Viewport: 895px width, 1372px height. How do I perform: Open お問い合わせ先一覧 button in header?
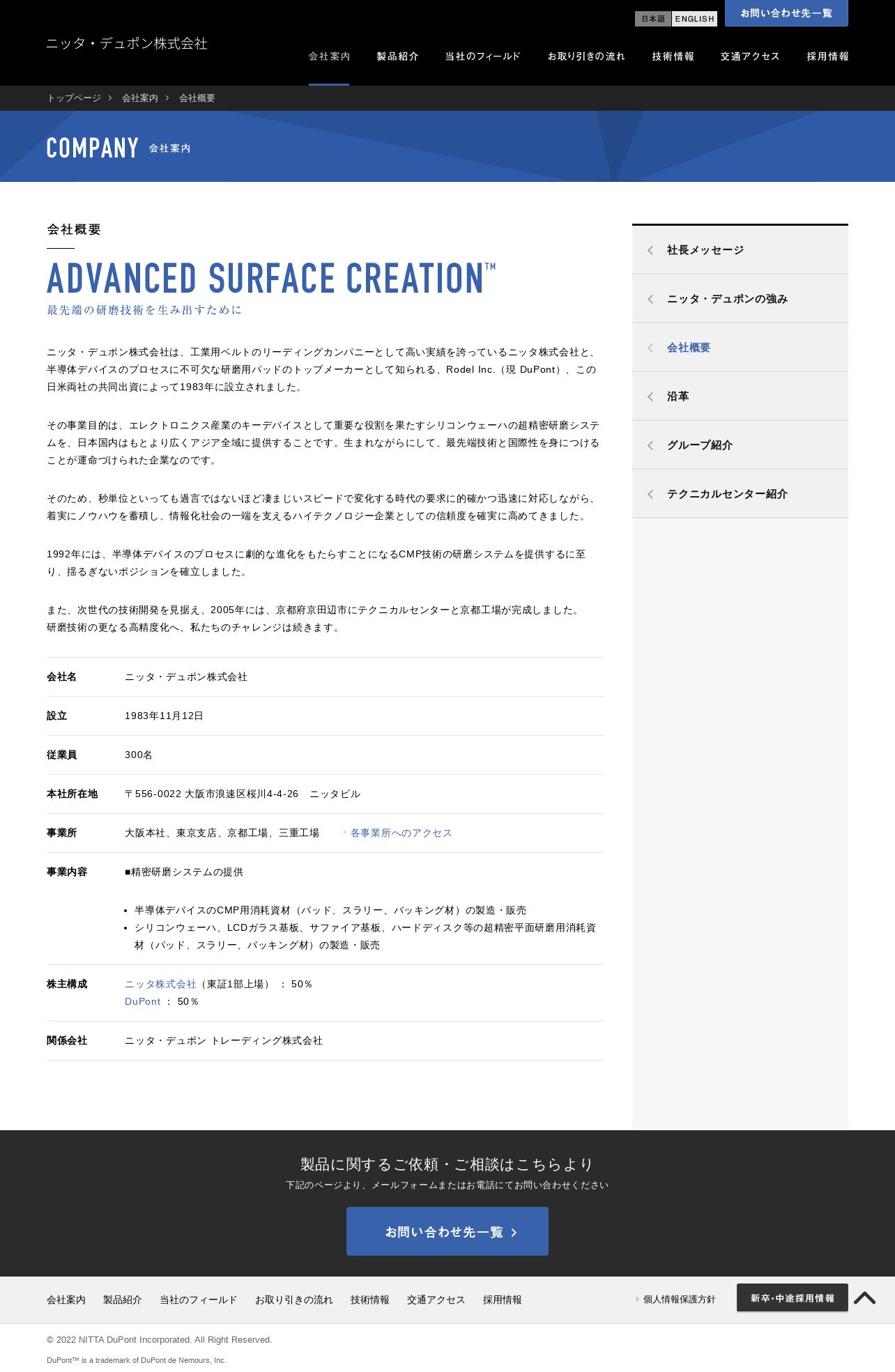point(786,13)
